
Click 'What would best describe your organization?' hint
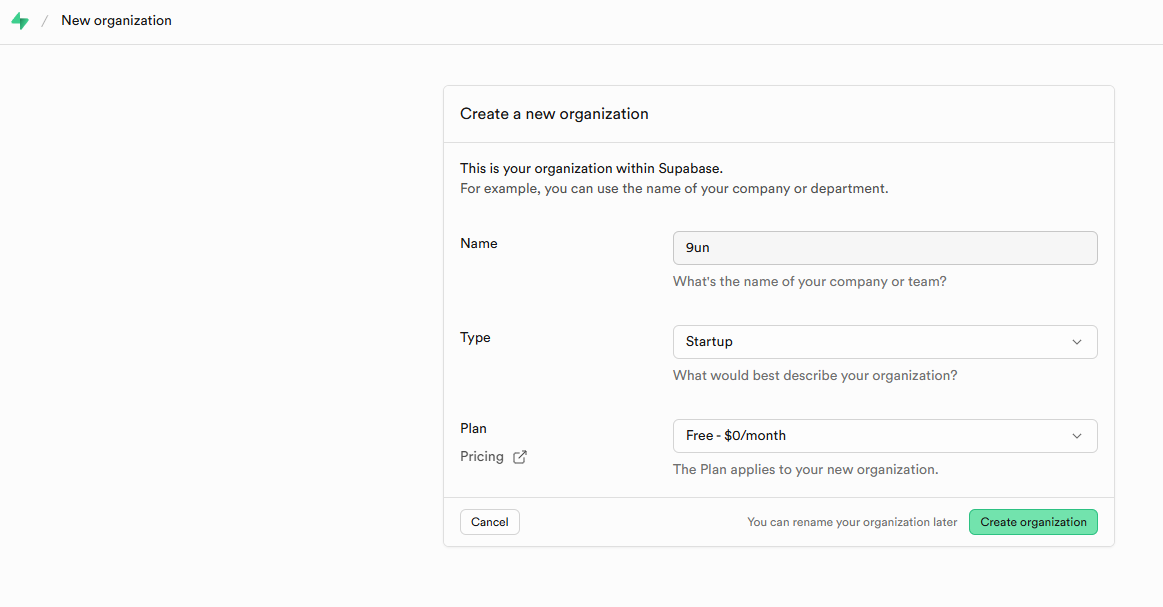[814, 375]
